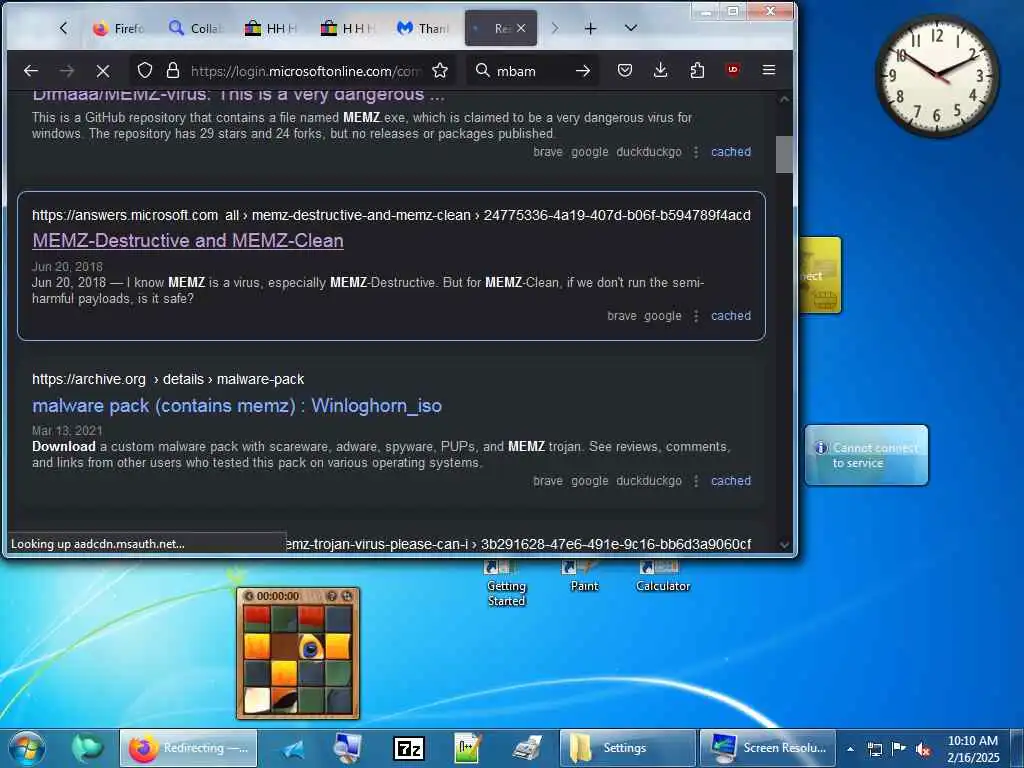Click google under the answers.microsoft.com result
This screenshot has height=768, width=1024.
663,315
